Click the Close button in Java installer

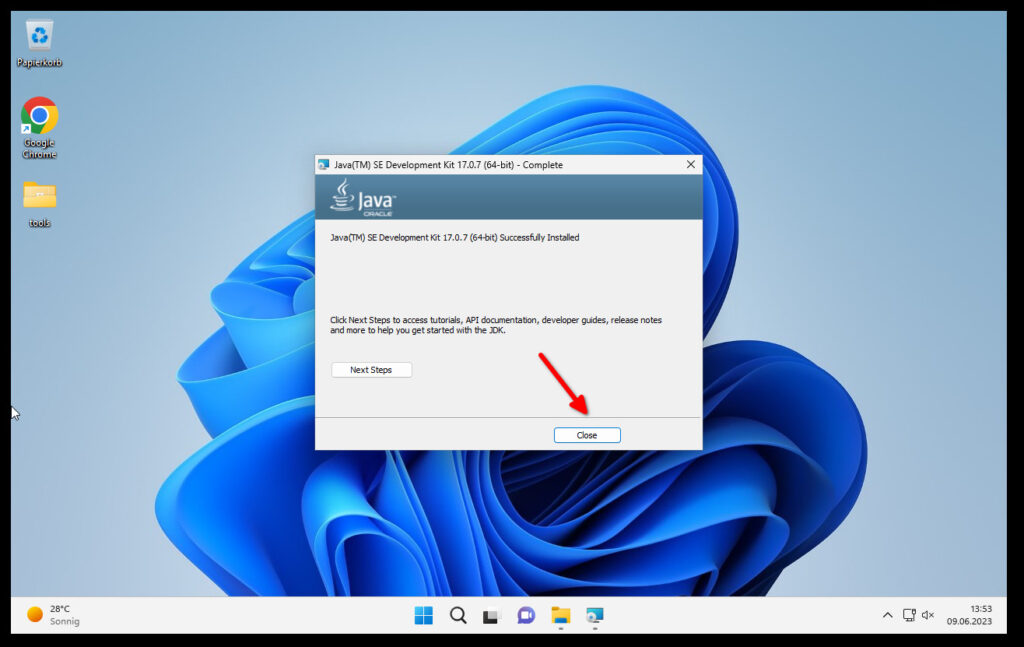click(587, 435)
